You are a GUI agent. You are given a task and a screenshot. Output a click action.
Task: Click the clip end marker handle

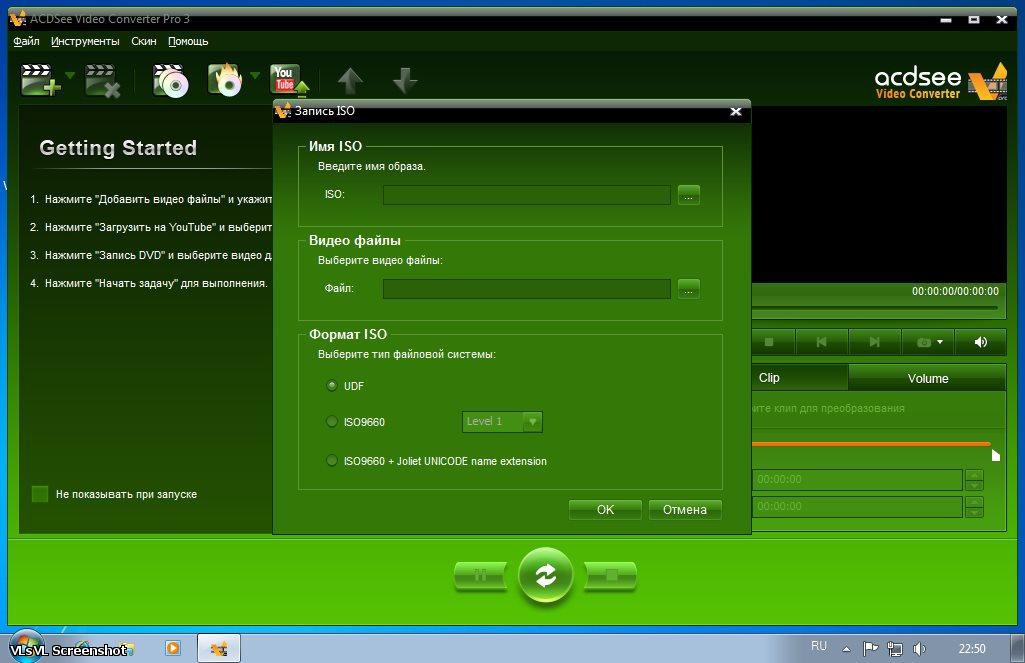click(996, 455)
